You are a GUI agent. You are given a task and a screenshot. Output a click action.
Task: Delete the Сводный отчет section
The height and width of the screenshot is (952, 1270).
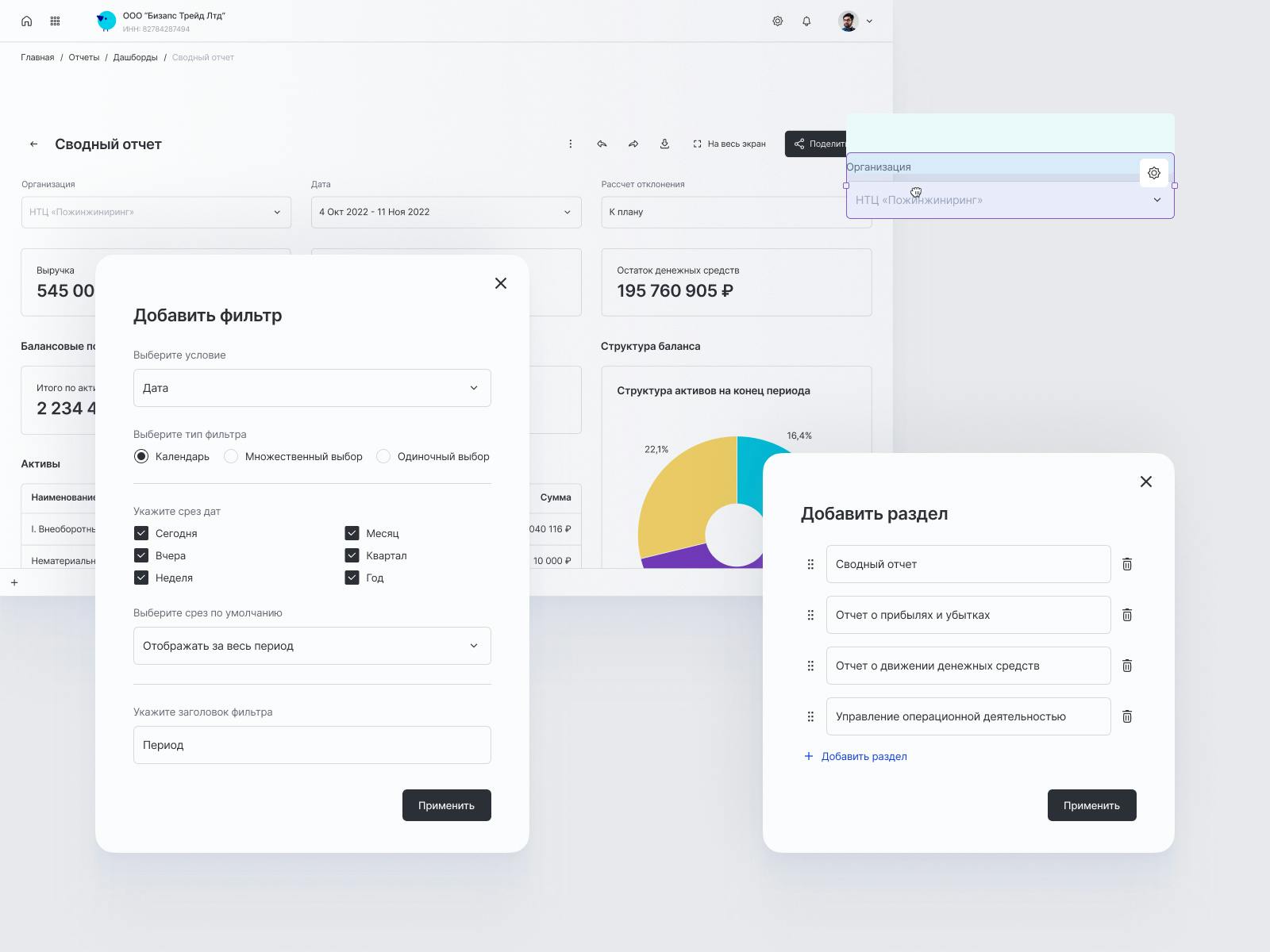1127,564
